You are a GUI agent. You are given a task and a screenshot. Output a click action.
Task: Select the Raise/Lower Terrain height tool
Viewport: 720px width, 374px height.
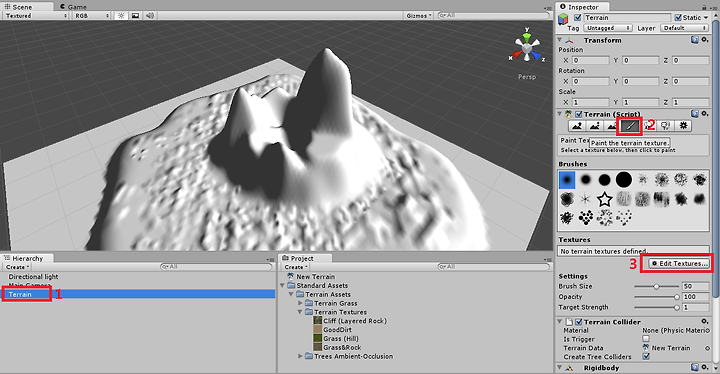pos(577,125)
